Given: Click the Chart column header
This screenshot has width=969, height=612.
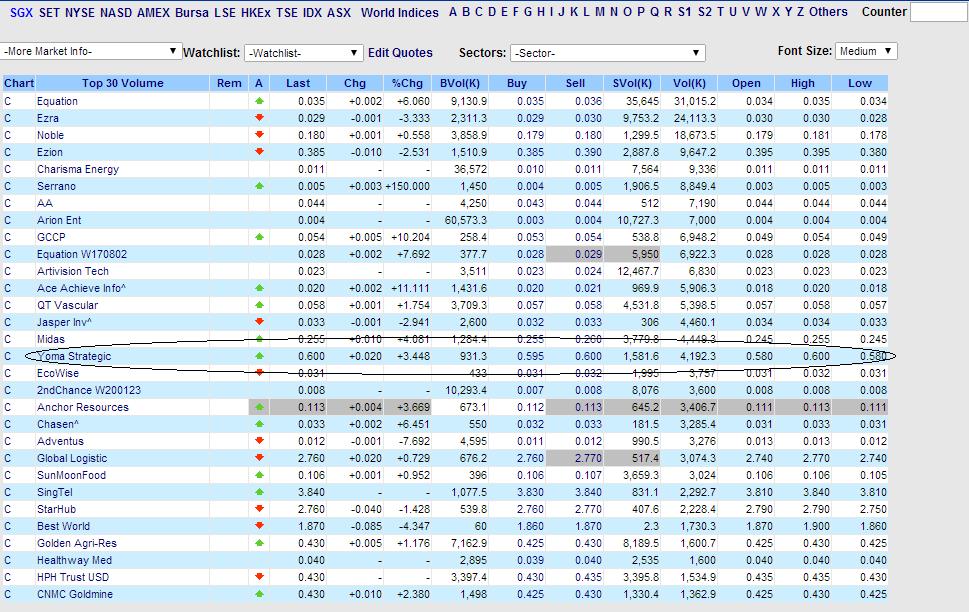Looking at the screenshot, I should click(x=19, y=83).
